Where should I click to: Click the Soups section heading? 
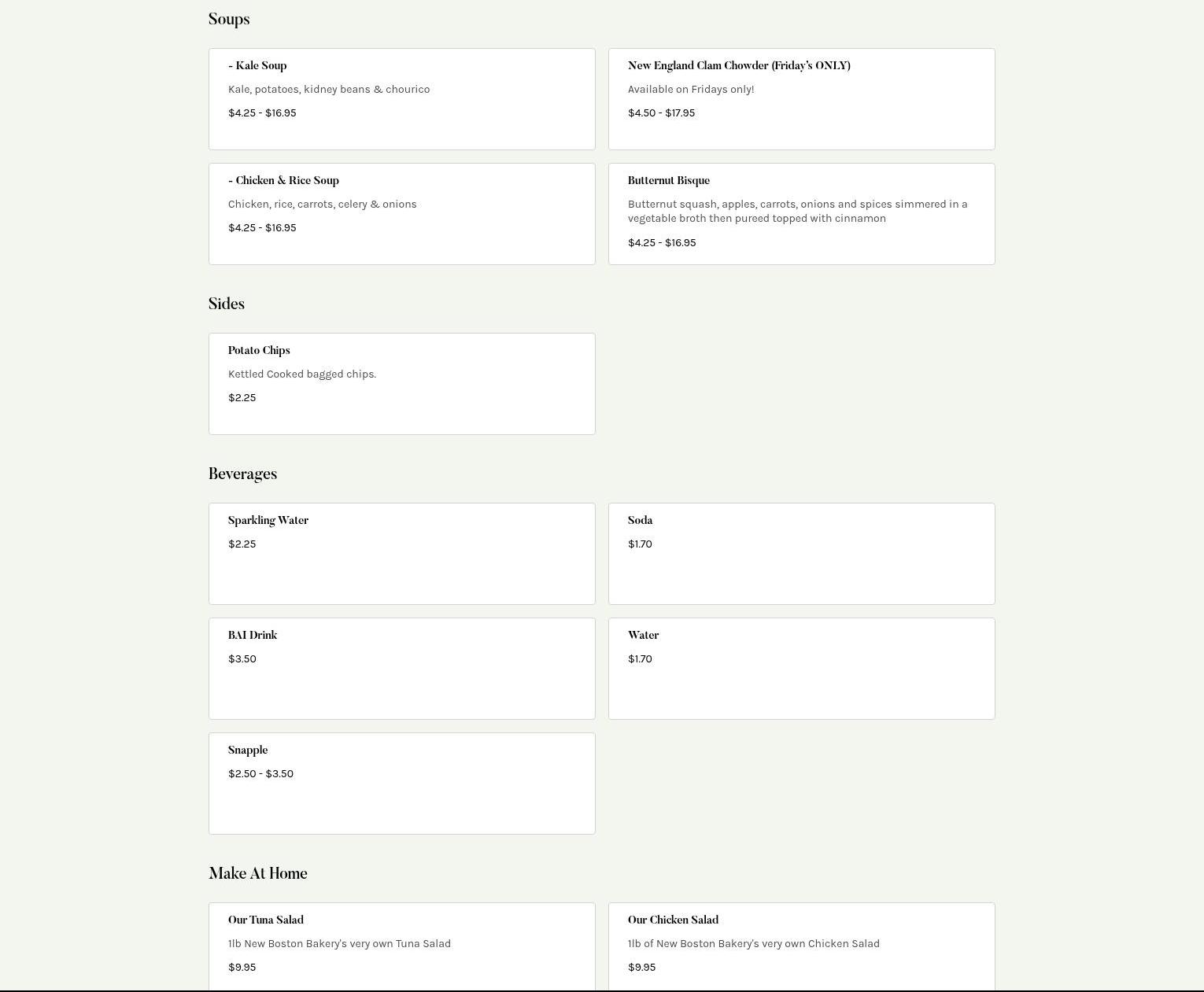click(229, 20)
